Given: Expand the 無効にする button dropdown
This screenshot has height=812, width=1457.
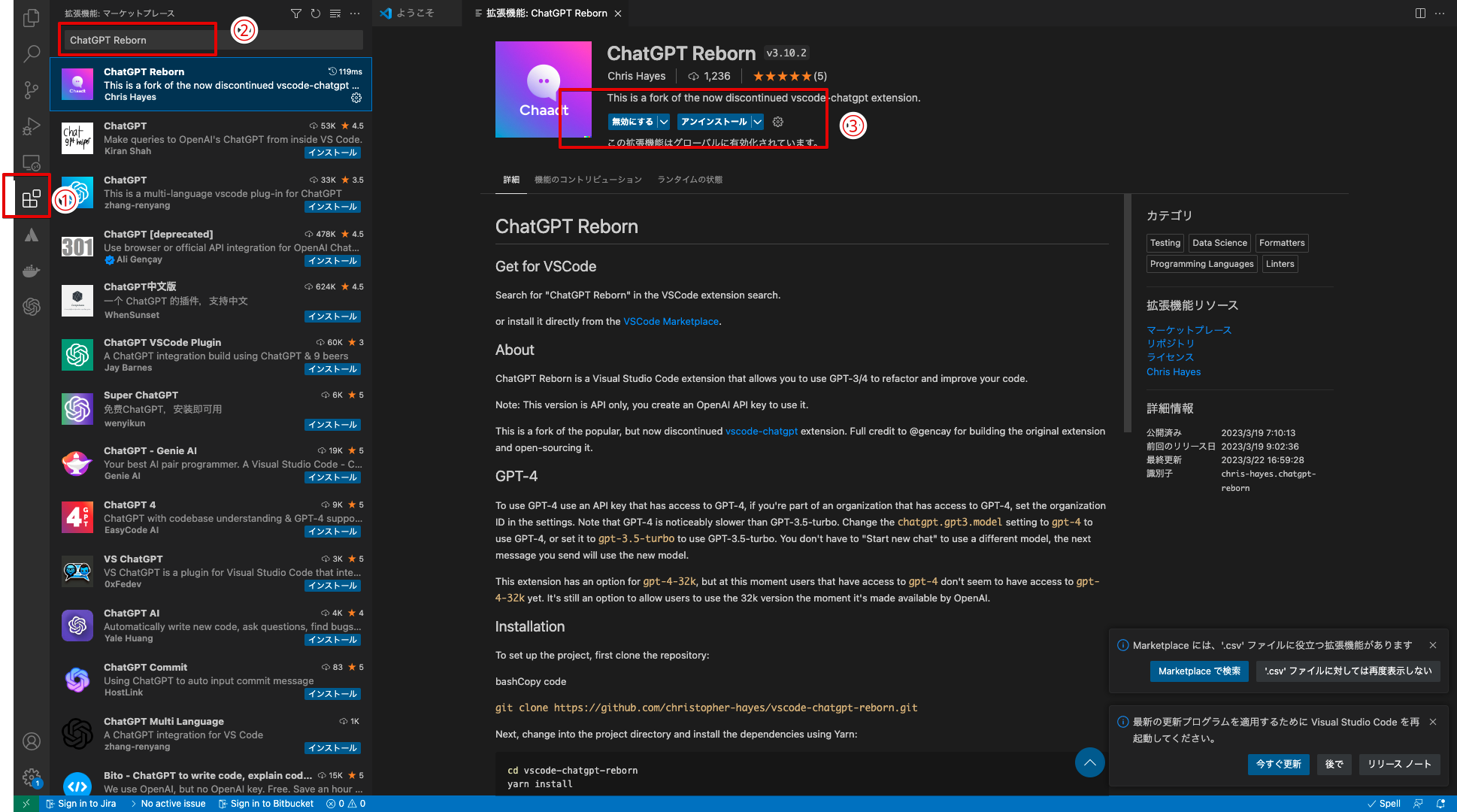Looking at the screenshot, I should click(664, 121).
